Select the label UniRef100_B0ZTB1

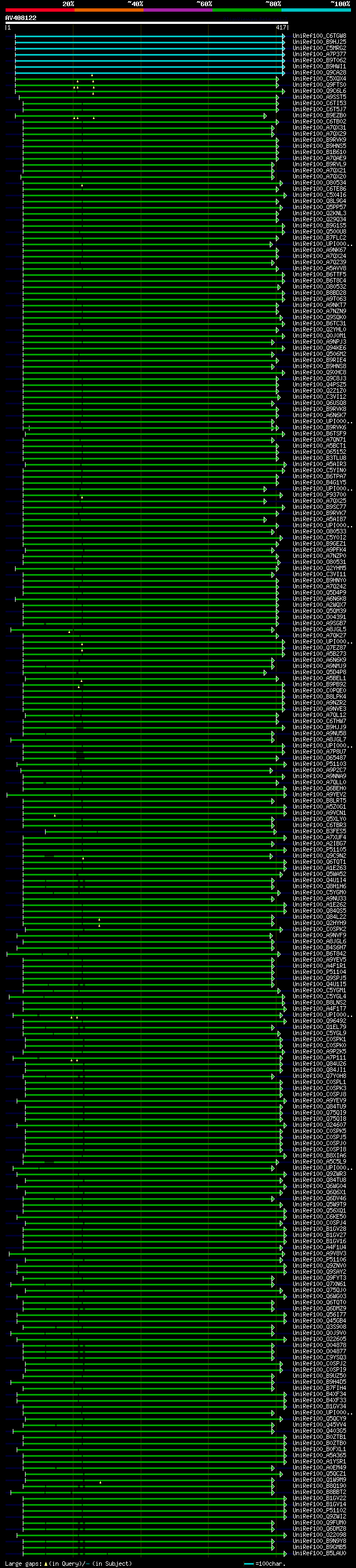[319, 1437]
